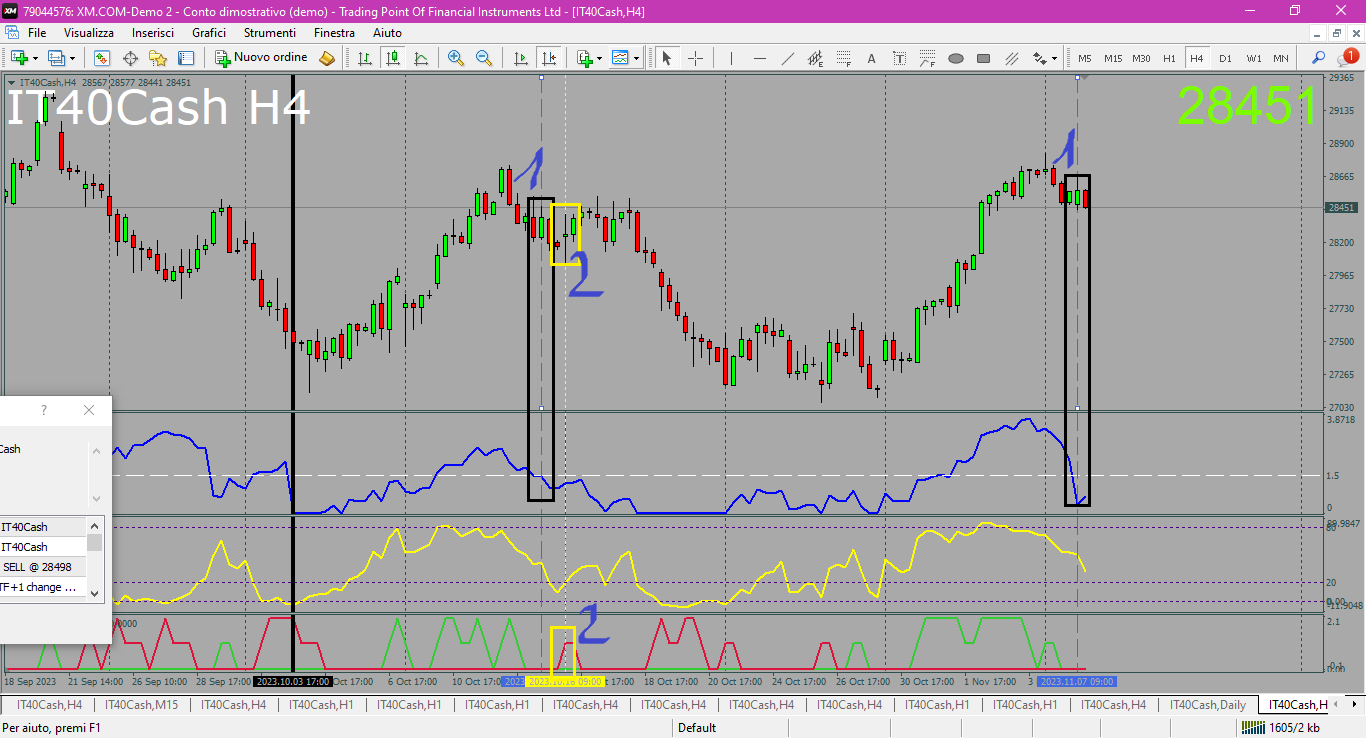Close the small dialog window

(89, 410)
